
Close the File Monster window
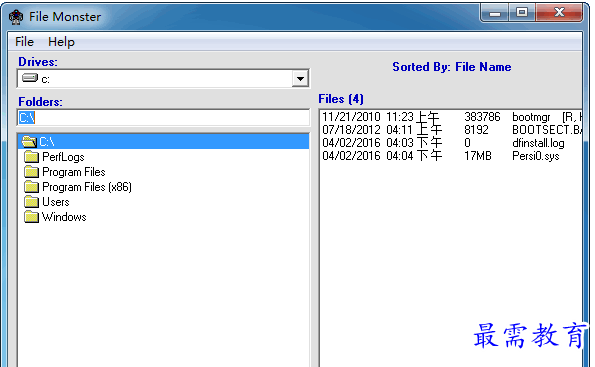coord(559,13)
